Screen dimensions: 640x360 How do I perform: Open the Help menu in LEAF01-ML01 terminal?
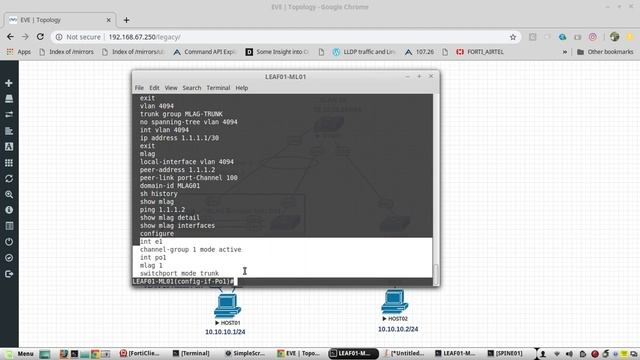[x=242, y=88]
